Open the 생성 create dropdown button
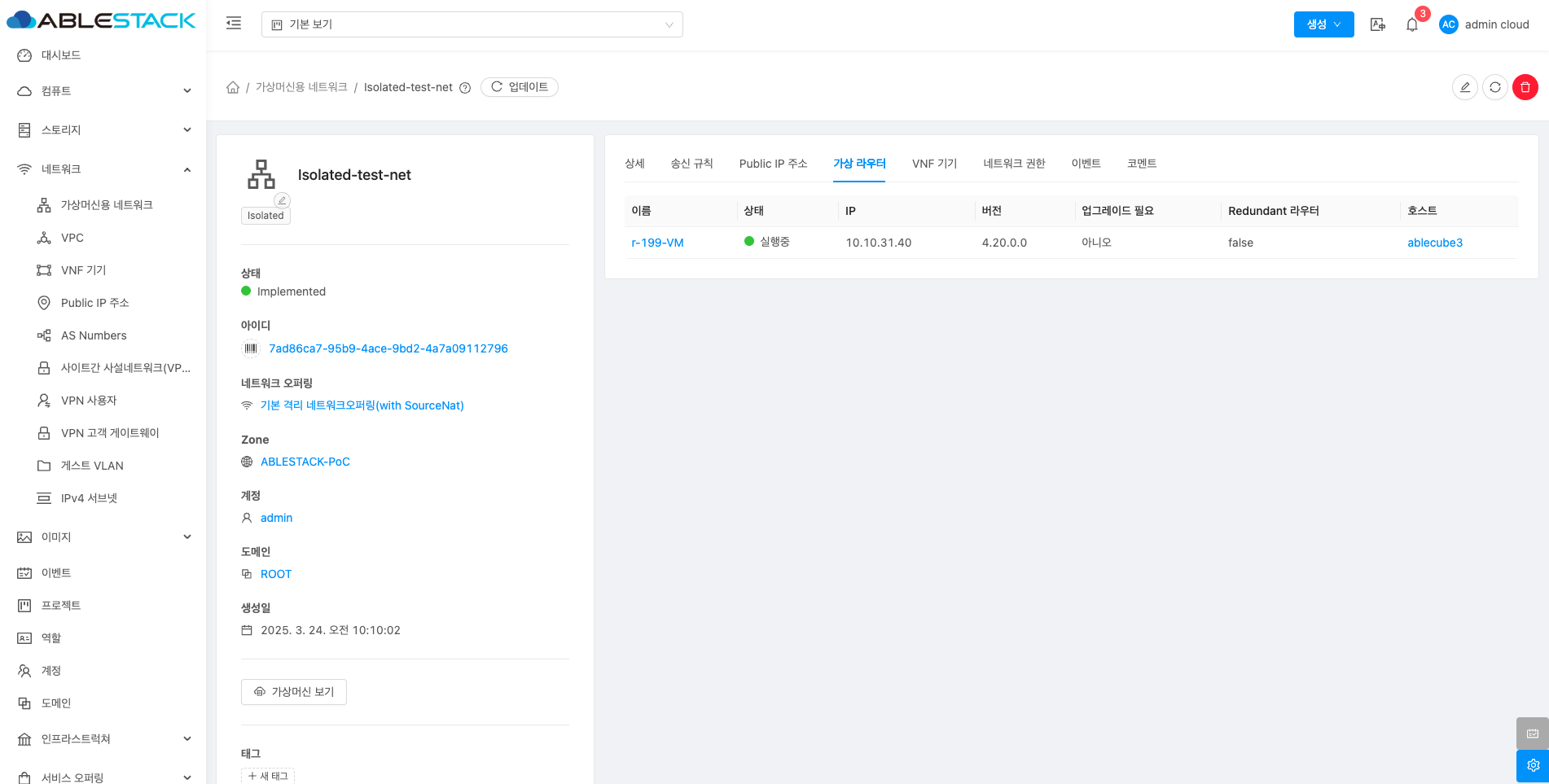1549x784 pixels. click(1323, 24)
